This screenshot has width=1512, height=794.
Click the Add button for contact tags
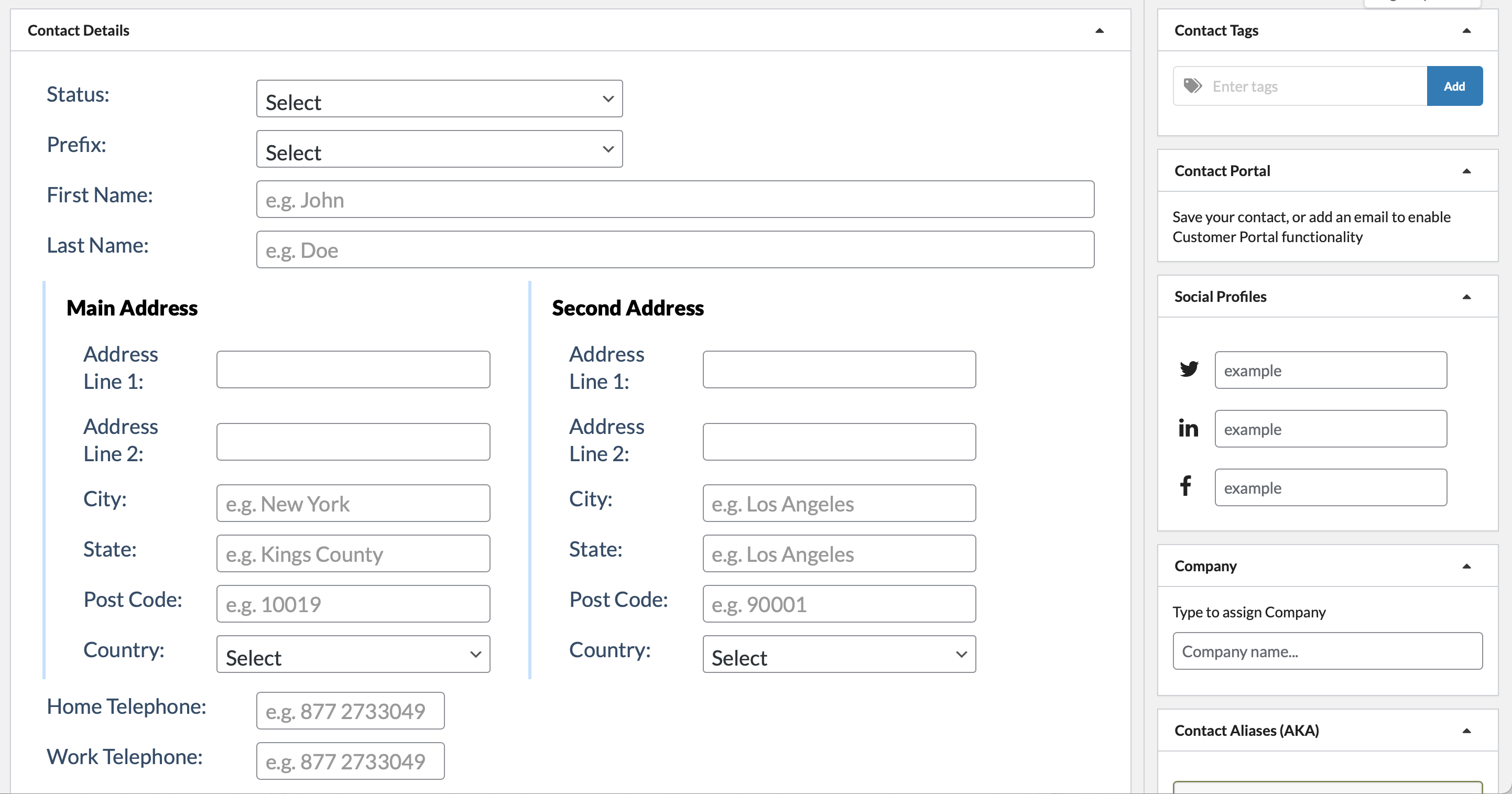pos(1454,85)
